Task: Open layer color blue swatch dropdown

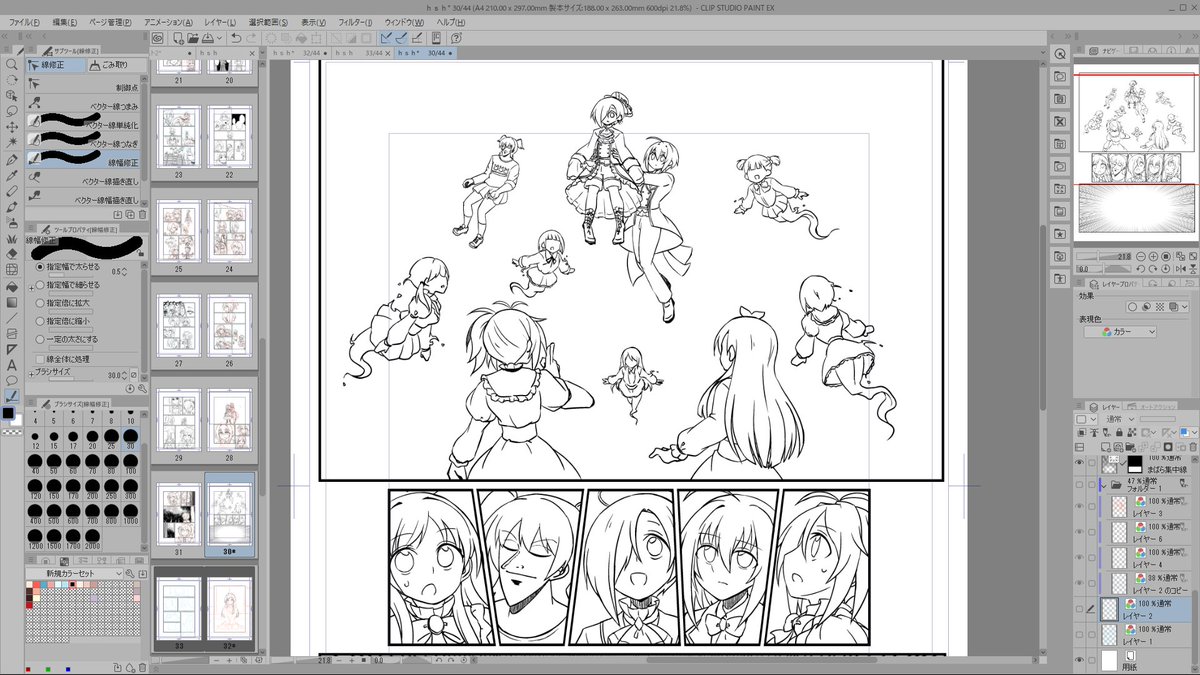Action: [x=1187, y=432]
